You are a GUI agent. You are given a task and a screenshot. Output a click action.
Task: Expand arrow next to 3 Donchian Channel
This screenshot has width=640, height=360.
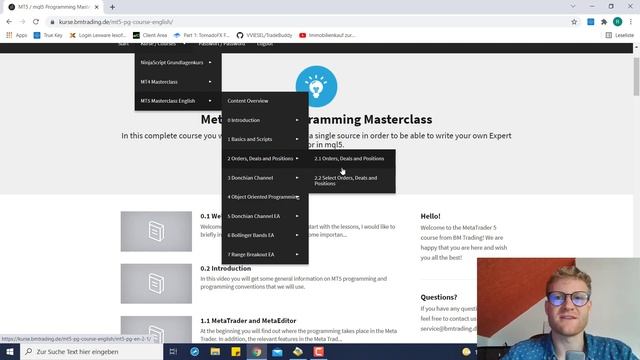pos(297,178)
